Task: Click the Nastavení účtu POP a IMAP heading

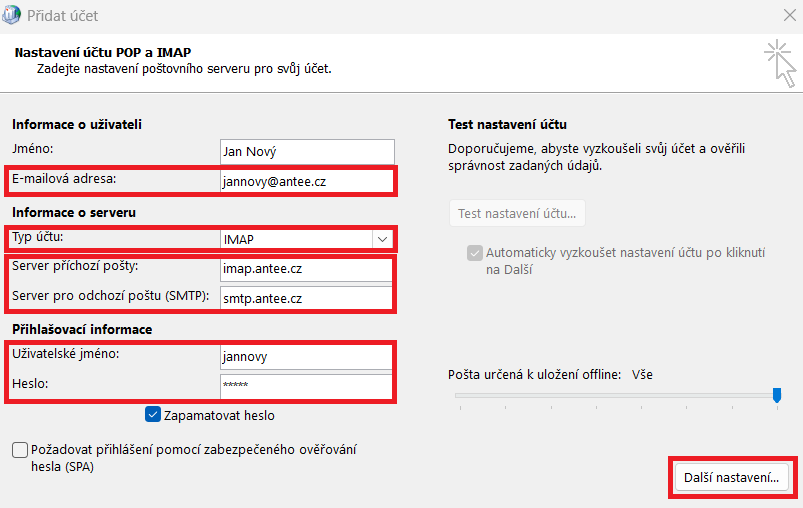Action: 103,52
